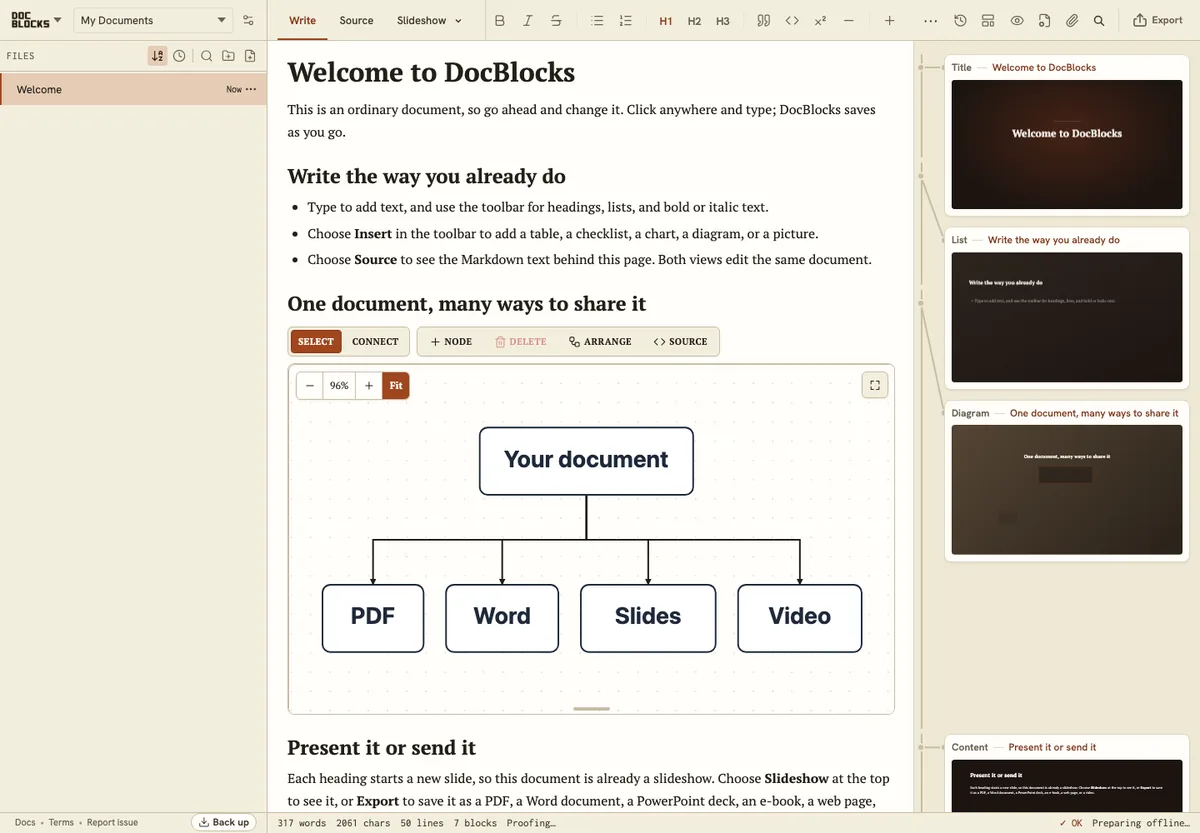Toggle the preview eye icon
The image size is (1200, 833).
[x=1017, y=20]
